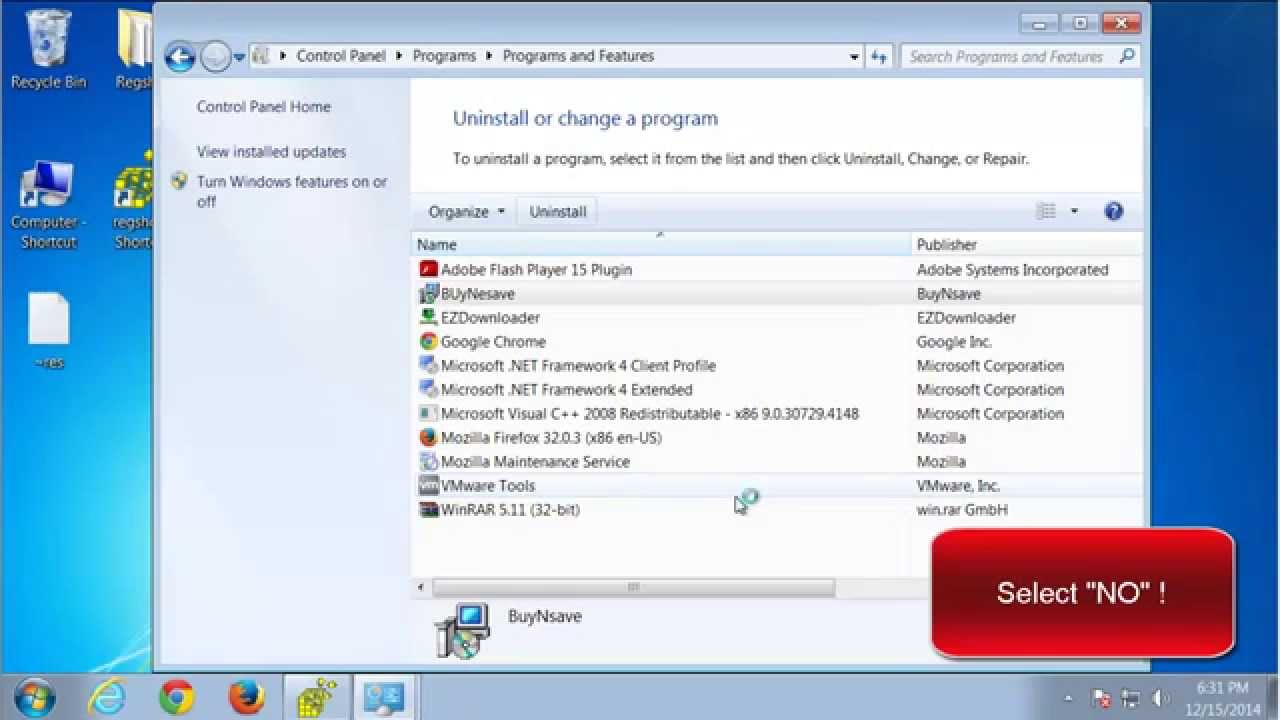
Task: Click "Google Inc." publisher cell
Action: click(x=954, y=341)
